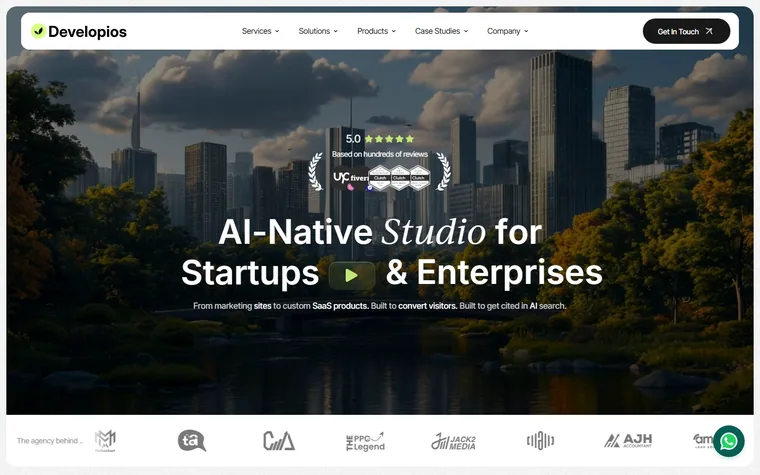Click the 'From marketing sites to custom SaaS' tagline

point(380,306)
